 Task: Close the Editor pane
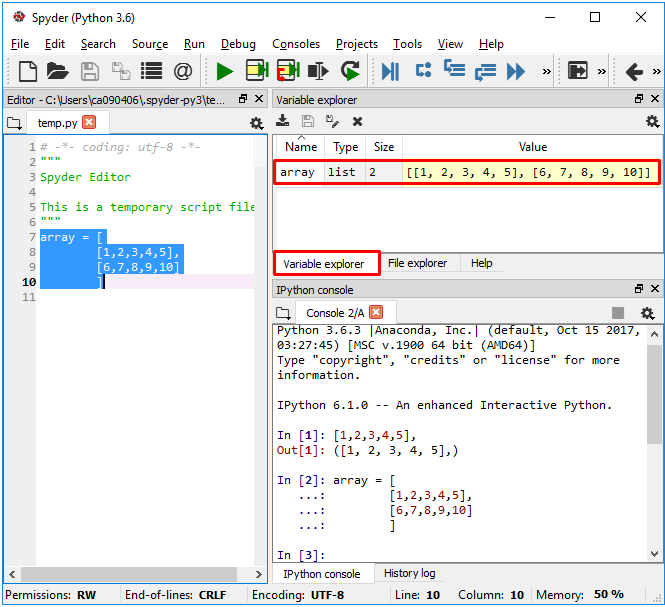point(259,99)
